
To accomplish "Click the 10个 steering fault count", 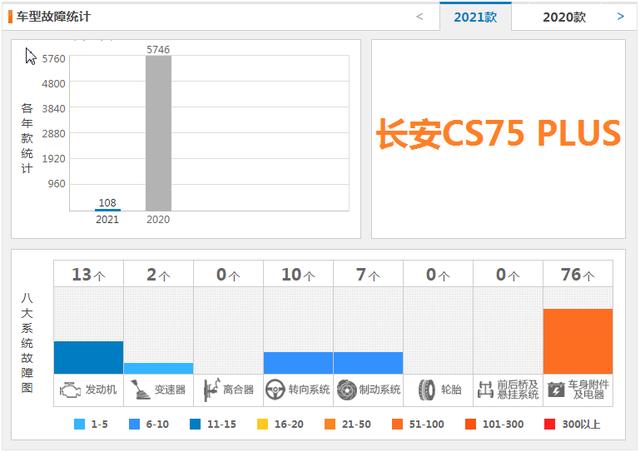I will pyautogui.click(x=298, y=274).
